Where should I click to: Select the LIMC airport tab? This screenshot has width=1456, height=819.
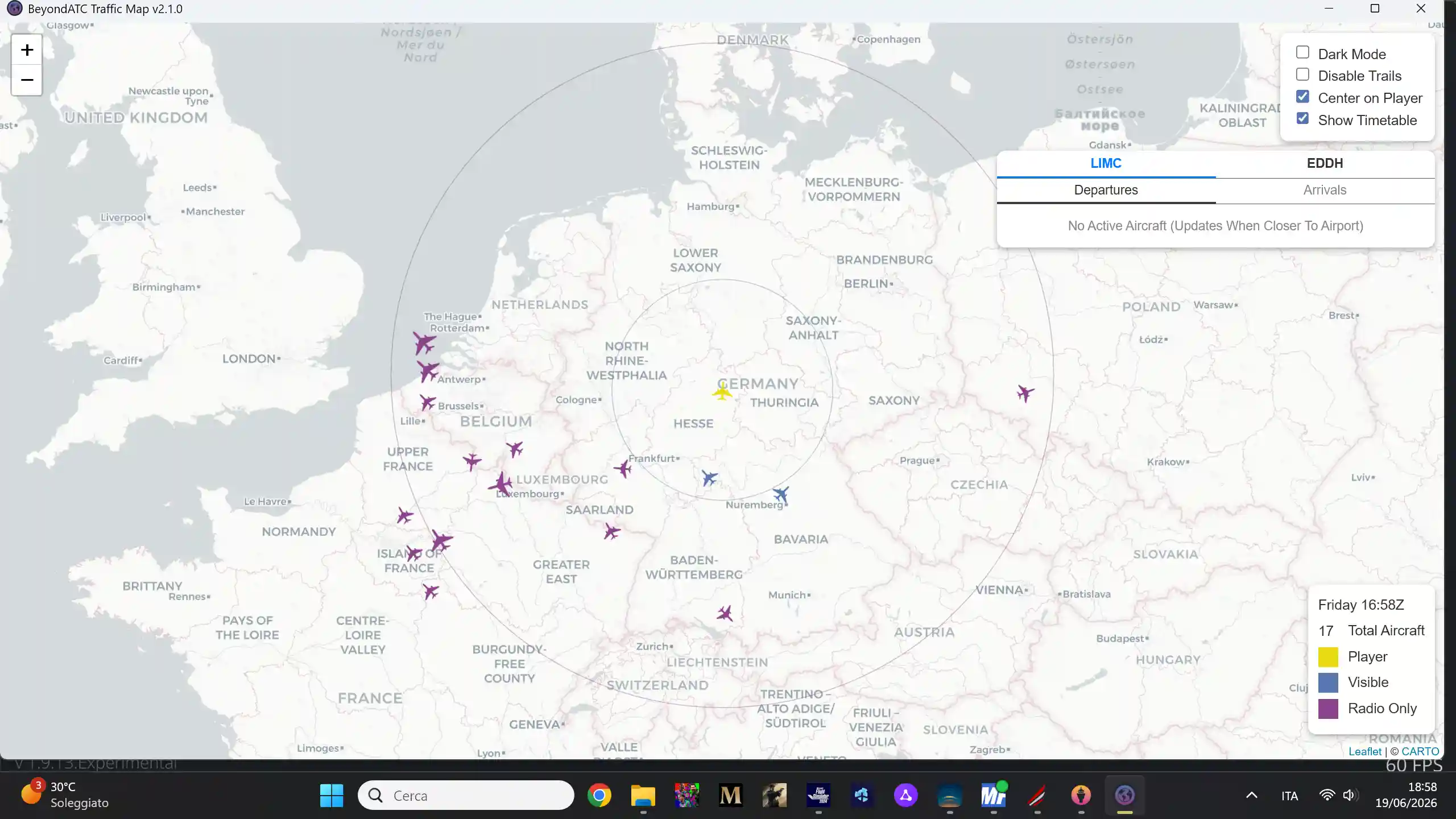point(1106,164)
